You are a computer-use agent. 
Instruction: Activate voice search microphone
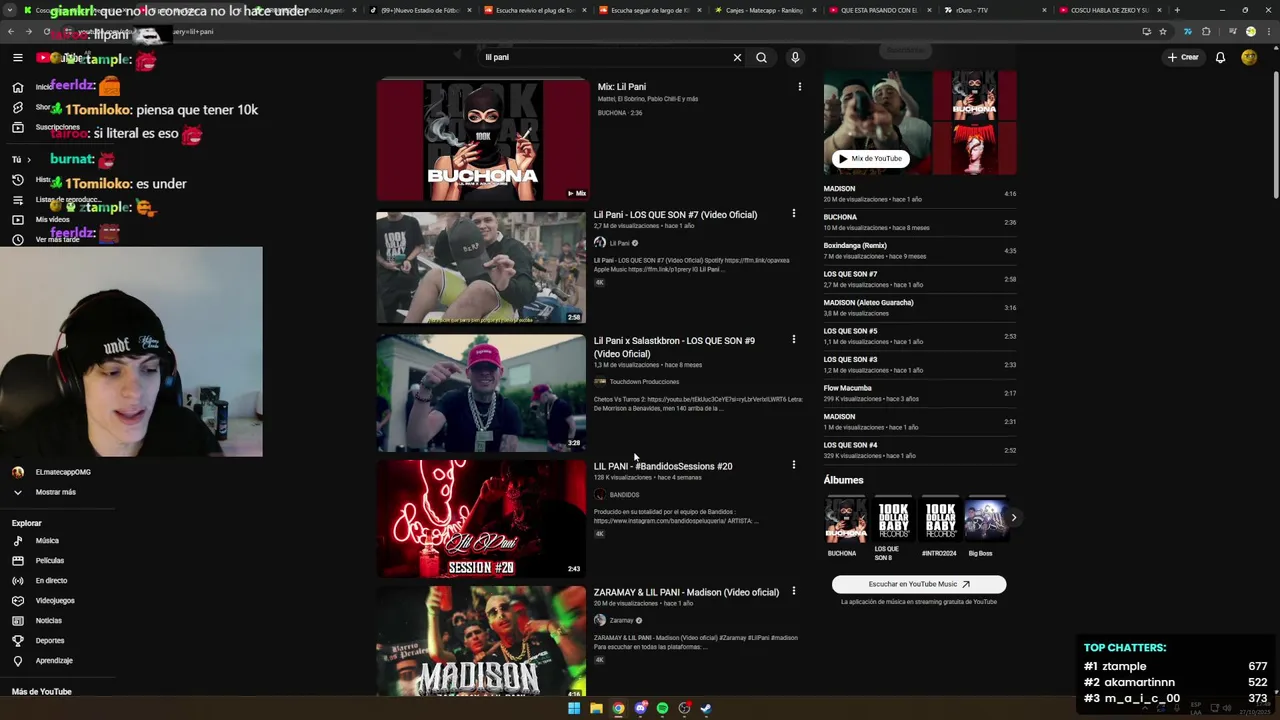pos(795,57)
